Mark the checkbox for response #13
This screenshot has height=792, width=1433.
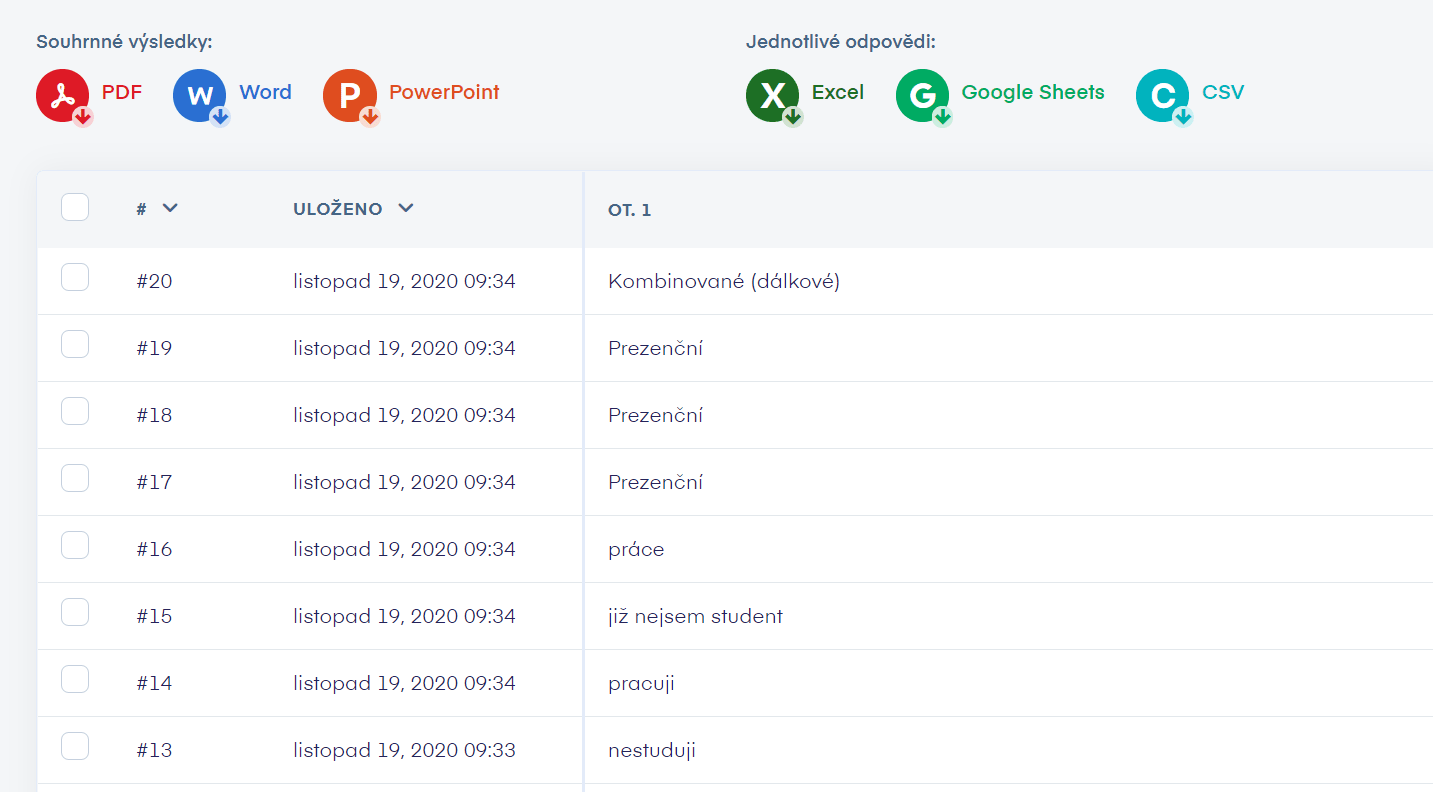click(75, 747)
